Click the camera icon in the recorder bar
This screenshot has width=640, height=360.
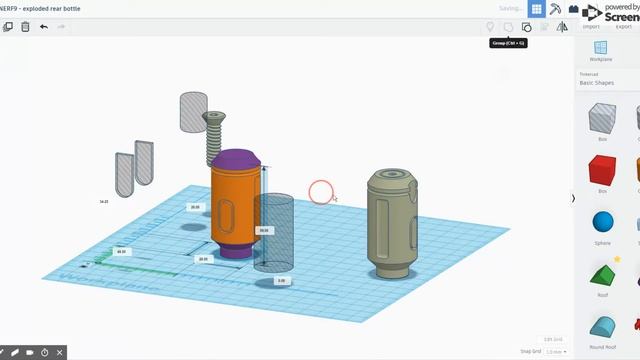click(x=30, y=352)
